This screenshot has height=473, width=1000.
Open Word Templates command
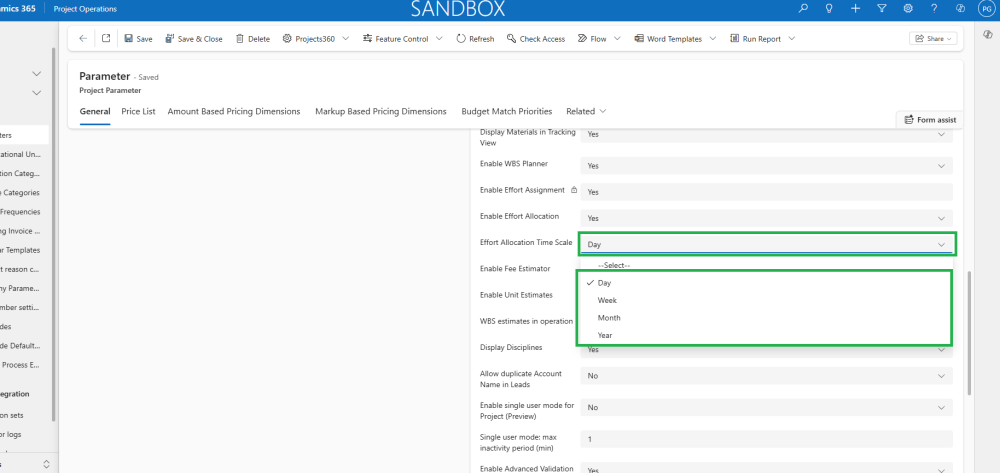[668, 39]
